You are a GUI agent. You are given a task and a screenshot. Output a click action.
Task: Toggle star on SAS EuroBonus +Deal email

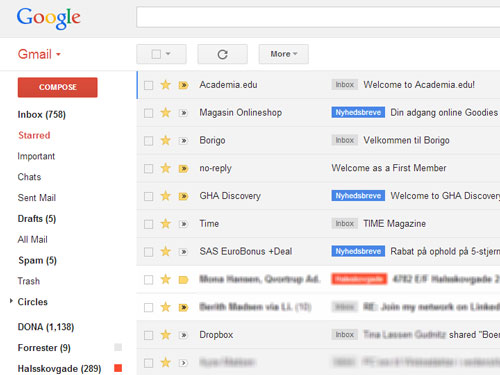tap(165, 251)
